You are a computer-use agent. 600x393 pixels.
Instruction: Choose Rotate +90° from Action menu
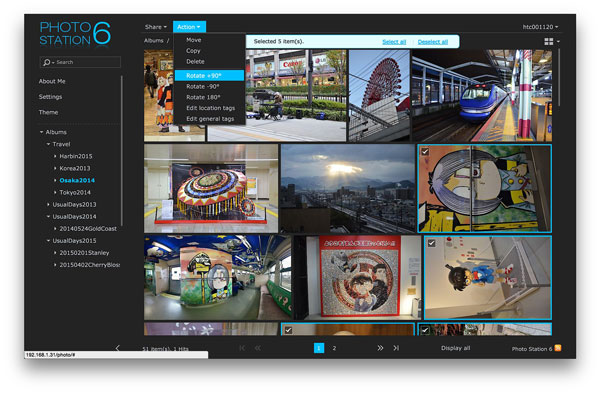click(x=209, y=76)
